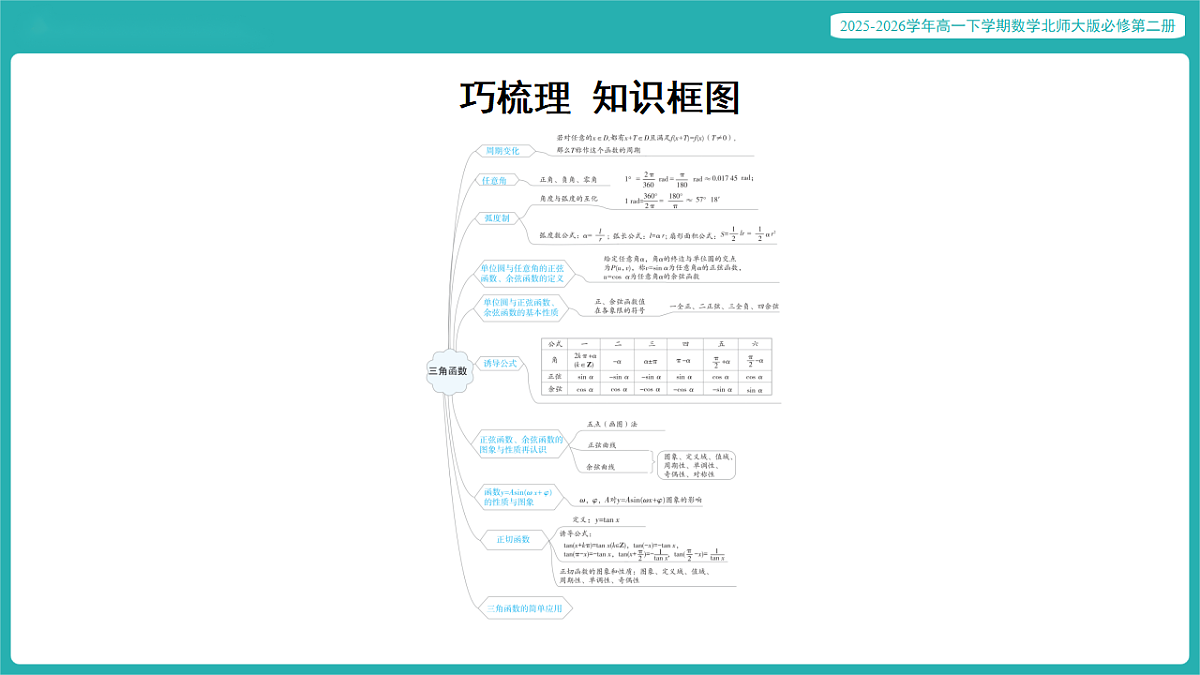Click the periodic definition text '若对任意的x∈D'
The width and height of the screenshot is (1200, 675).
pos(647,137)
